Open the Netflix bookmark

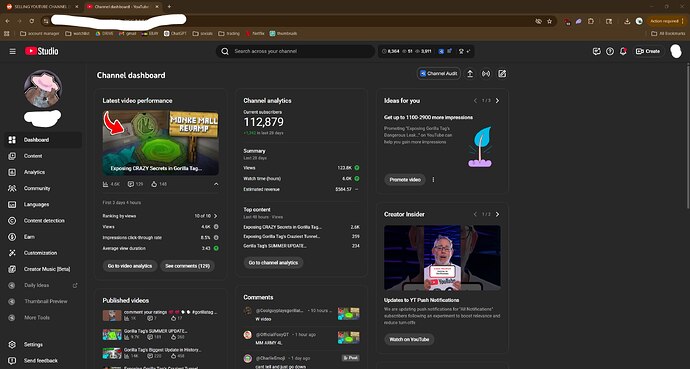[x=255, y=33]
